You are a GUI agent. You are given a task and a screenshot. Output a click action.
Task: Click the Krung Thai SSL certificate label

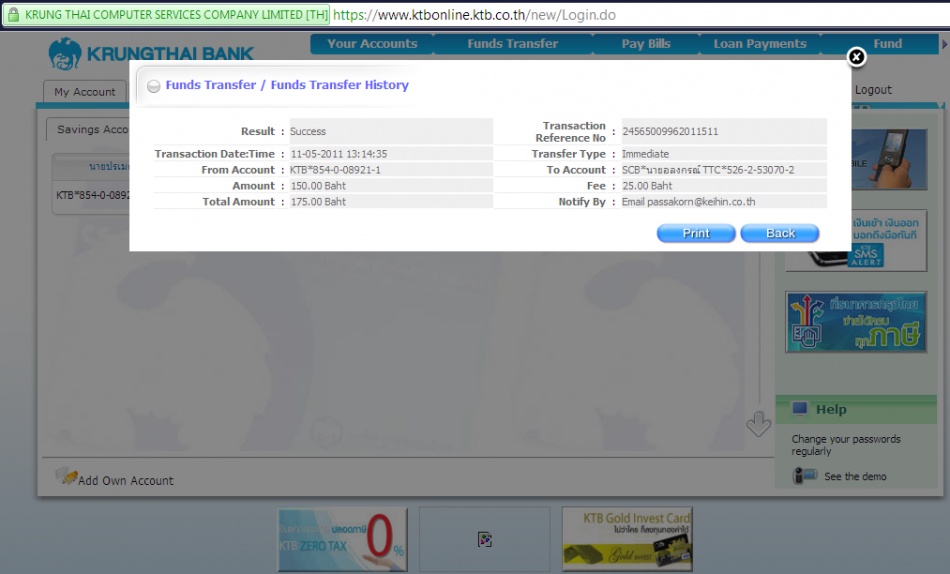click(x=176, y=15)
